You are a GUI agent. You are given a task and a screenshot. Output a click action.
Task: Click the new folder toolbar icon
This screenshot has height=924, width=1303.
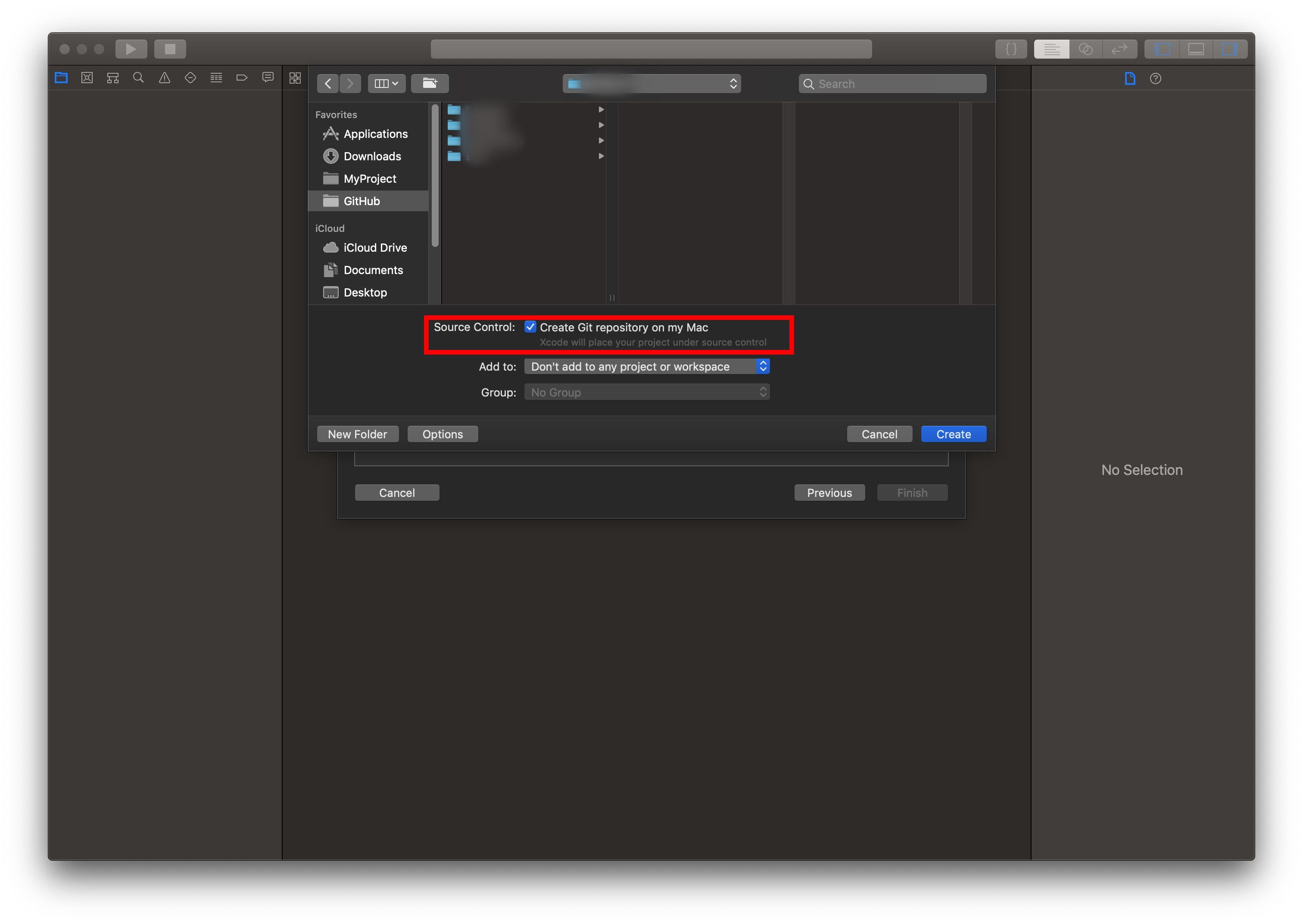(430, 84)
